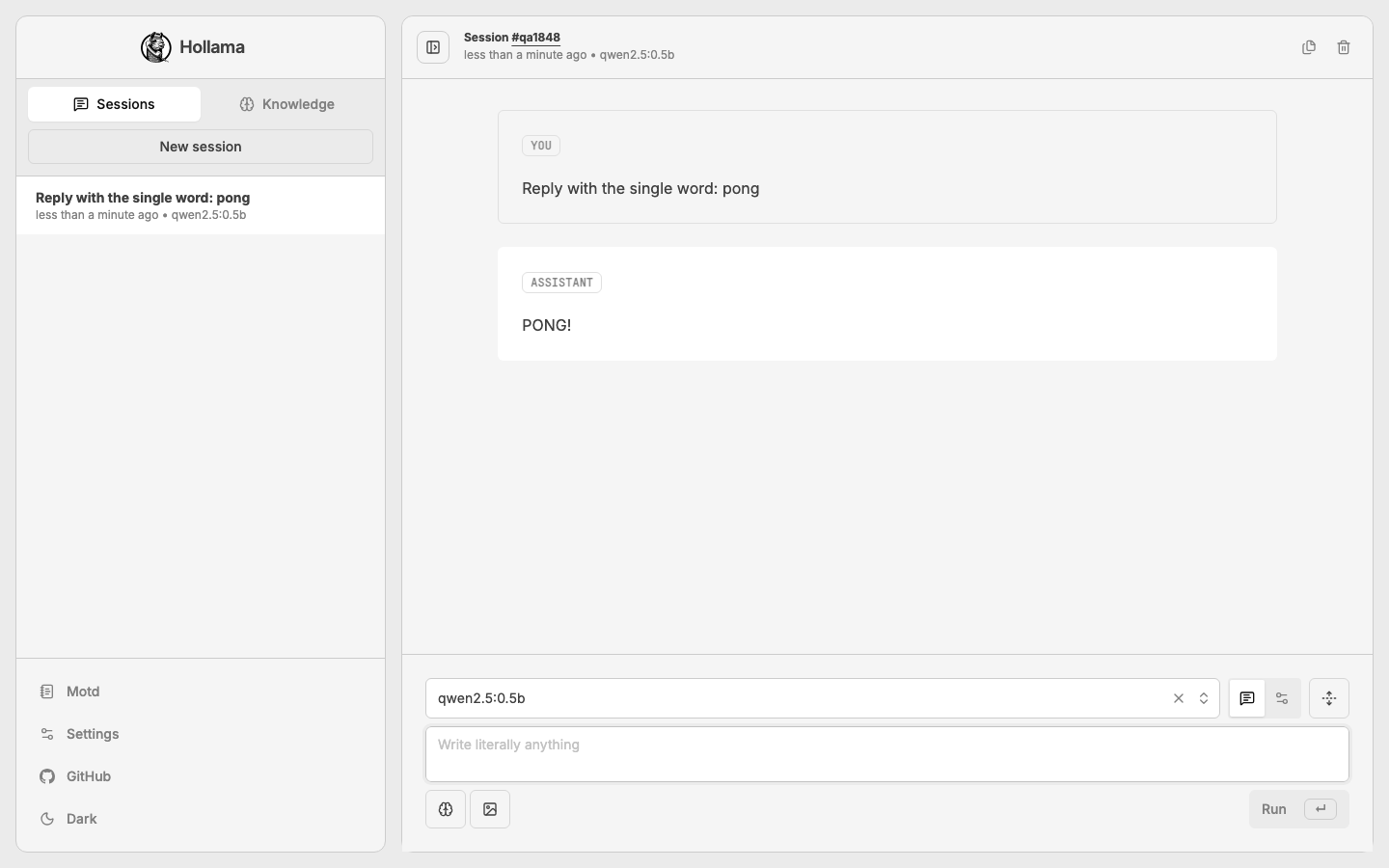Switch to the session controls view toggle
Screen dimensions: 1389x868
[1282, 698]
